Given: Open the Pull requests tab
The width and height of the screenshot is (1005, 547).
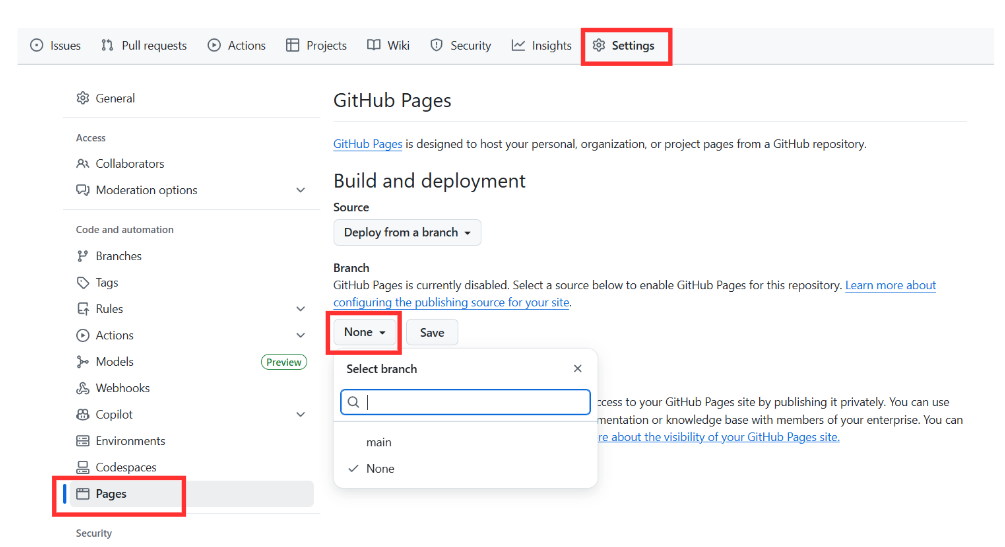Looking at the screenshot, I should 144,46.
